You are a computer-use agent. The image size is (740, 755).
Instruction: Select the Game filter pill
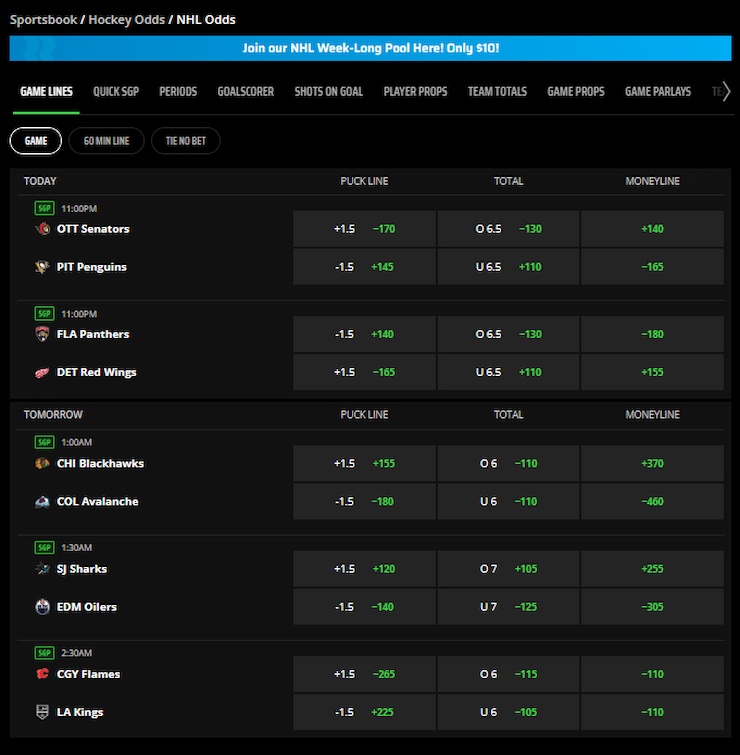[x=36, y=141]
